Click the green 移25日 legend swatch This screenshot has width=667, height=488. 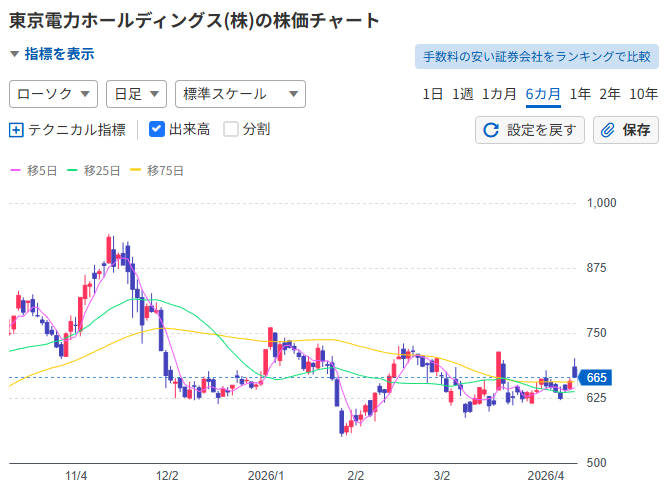(72, 170)
